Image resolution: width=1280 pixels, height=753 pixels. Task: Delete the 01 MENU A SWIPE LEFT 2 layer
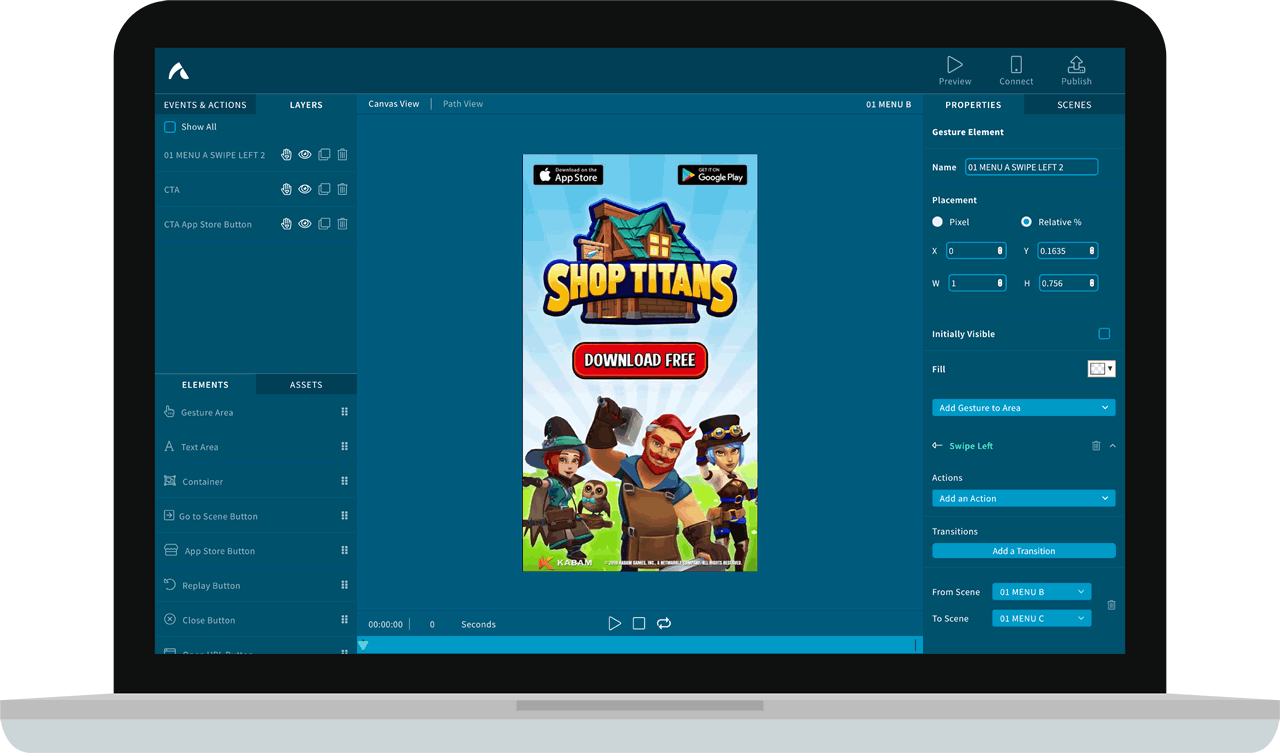pos(342,155)
